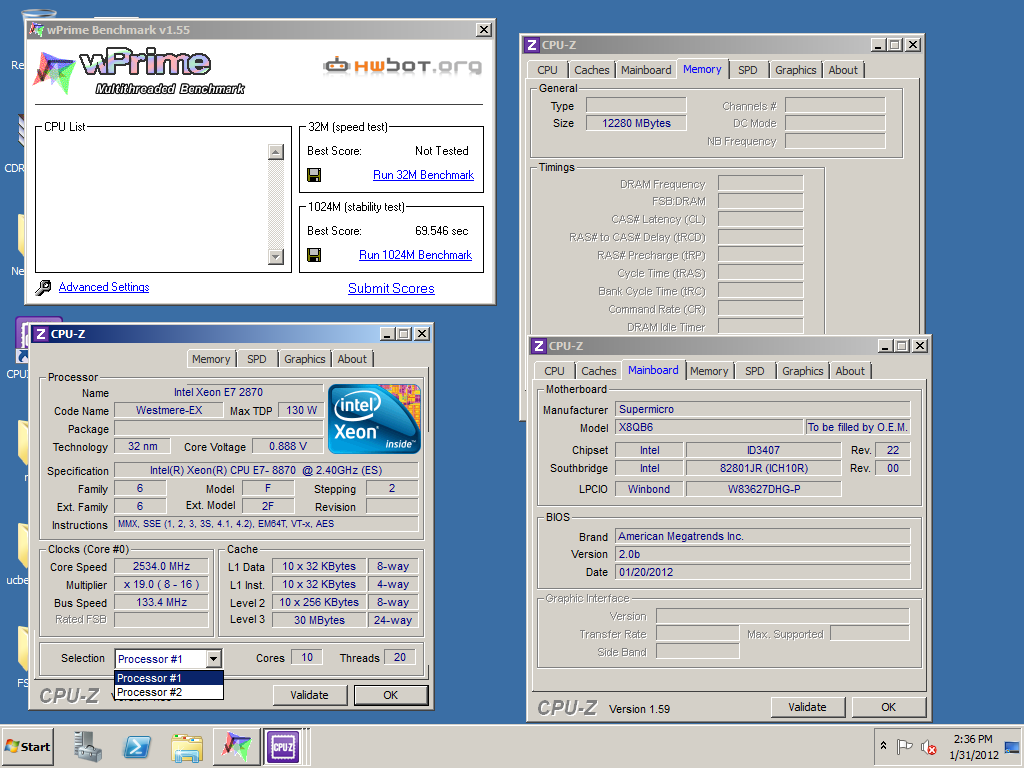Open SPD tab in Mainboard CPU-Z window
1024x768 pixels.
click(754, 371)
